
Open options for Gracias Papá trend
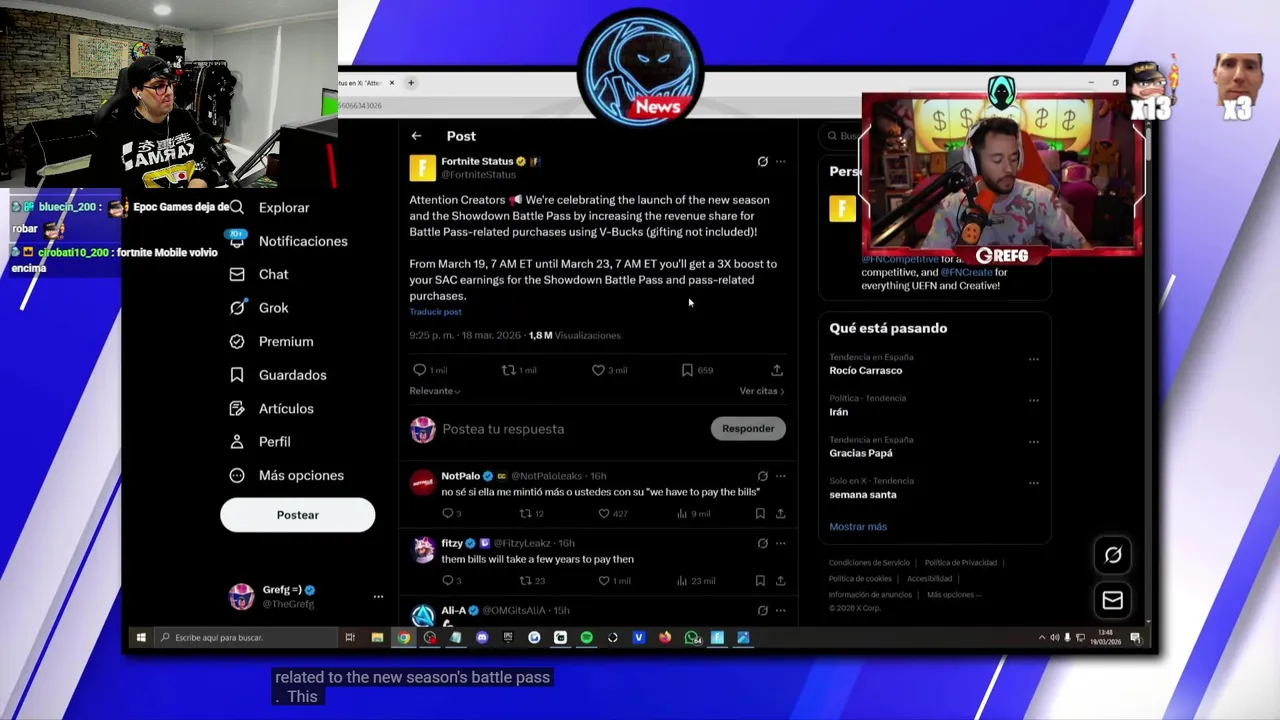[1034, 441]
